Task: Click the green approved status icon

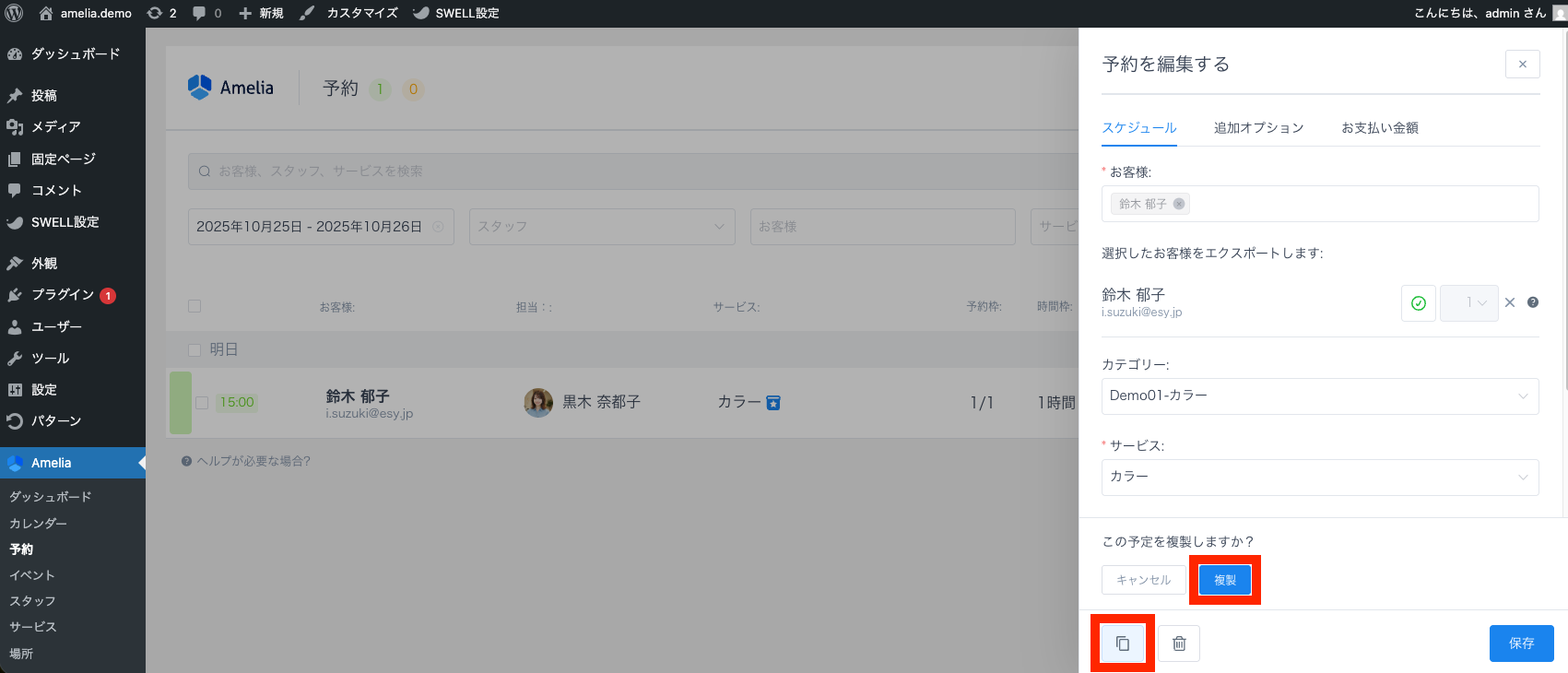Action: click(1418, 303)
